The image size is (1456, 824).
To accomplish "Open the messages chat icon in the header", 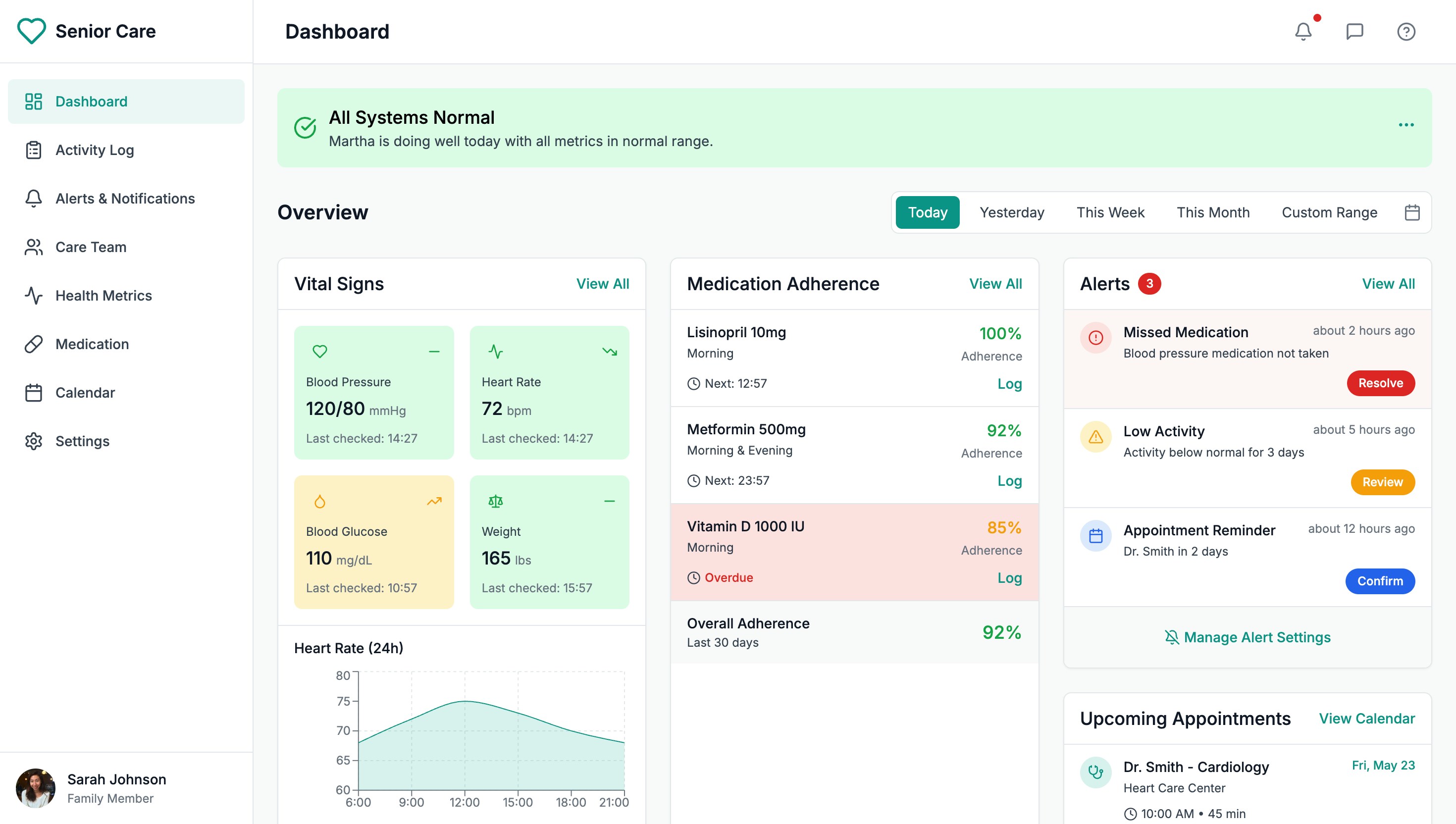I will point(1354,32).
